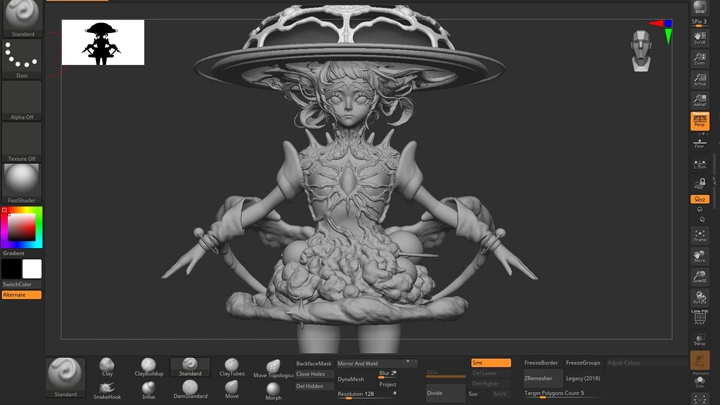Viewport: 720px width, 405px height.
Task: Select the black secondary color swatch
Action: (x=11, y=269)
